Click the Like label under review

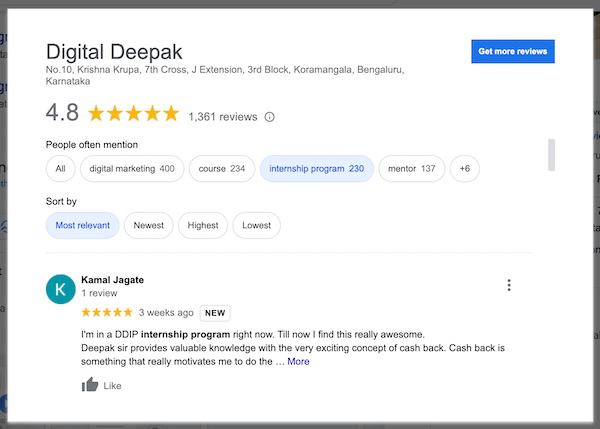pyautogui.click(x=112, y=386)
